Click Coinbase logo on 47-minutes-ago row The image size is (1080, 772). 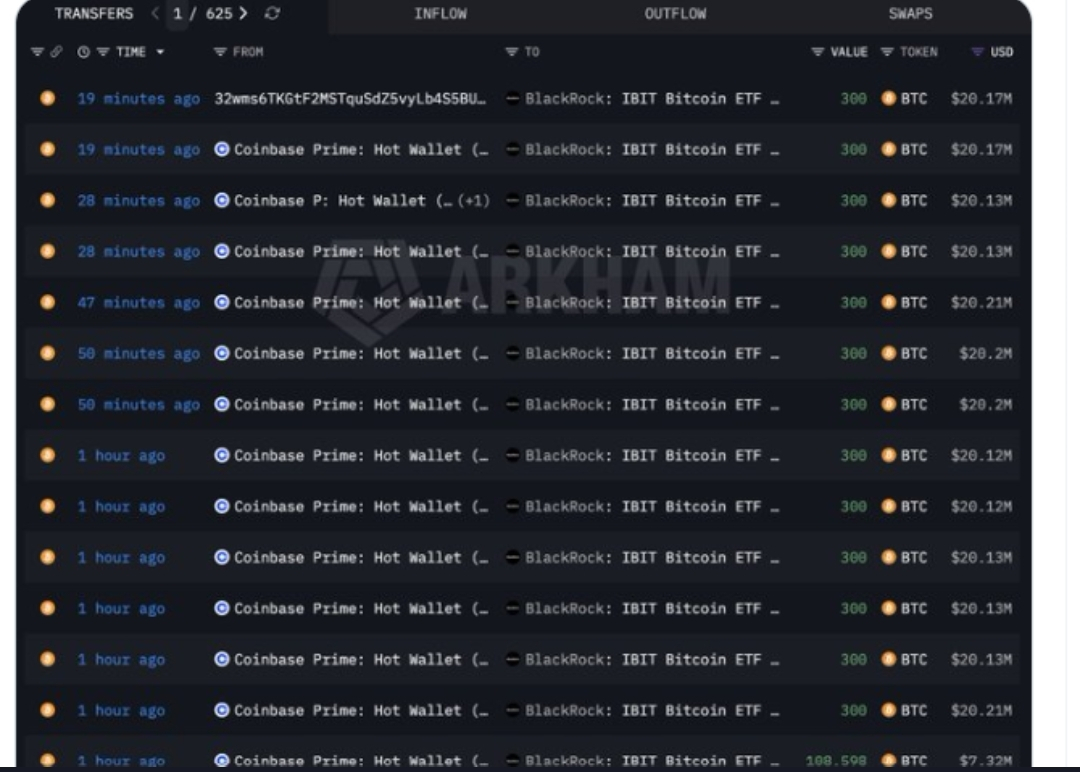221,302
